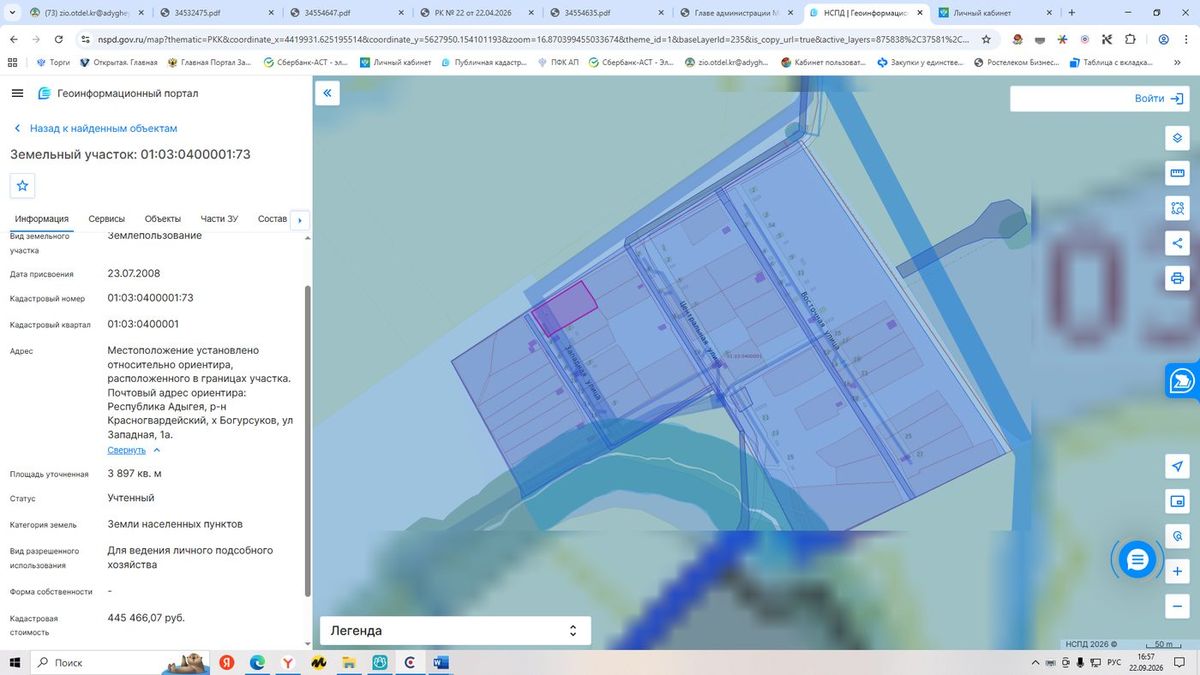Center map on my location

pos(1177,466)
